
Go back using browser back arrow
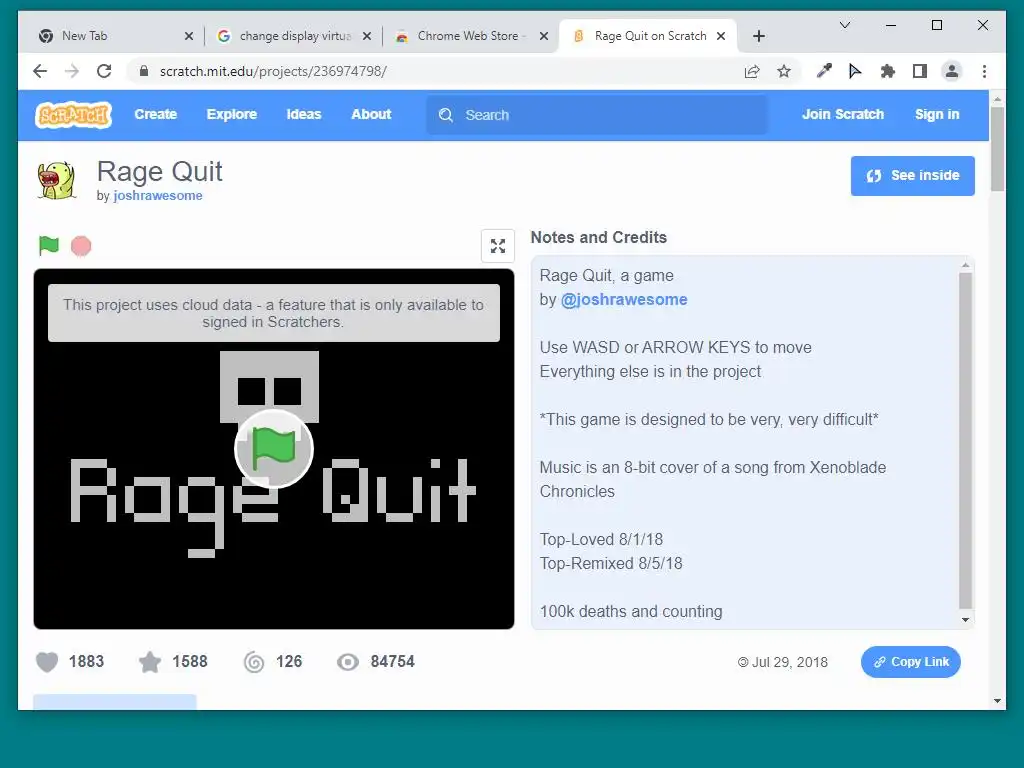click(40, 71)
